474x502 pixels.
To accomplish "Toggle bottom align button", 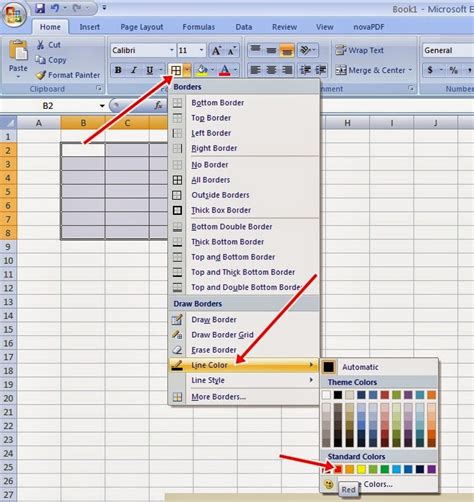I will [287, 51].
